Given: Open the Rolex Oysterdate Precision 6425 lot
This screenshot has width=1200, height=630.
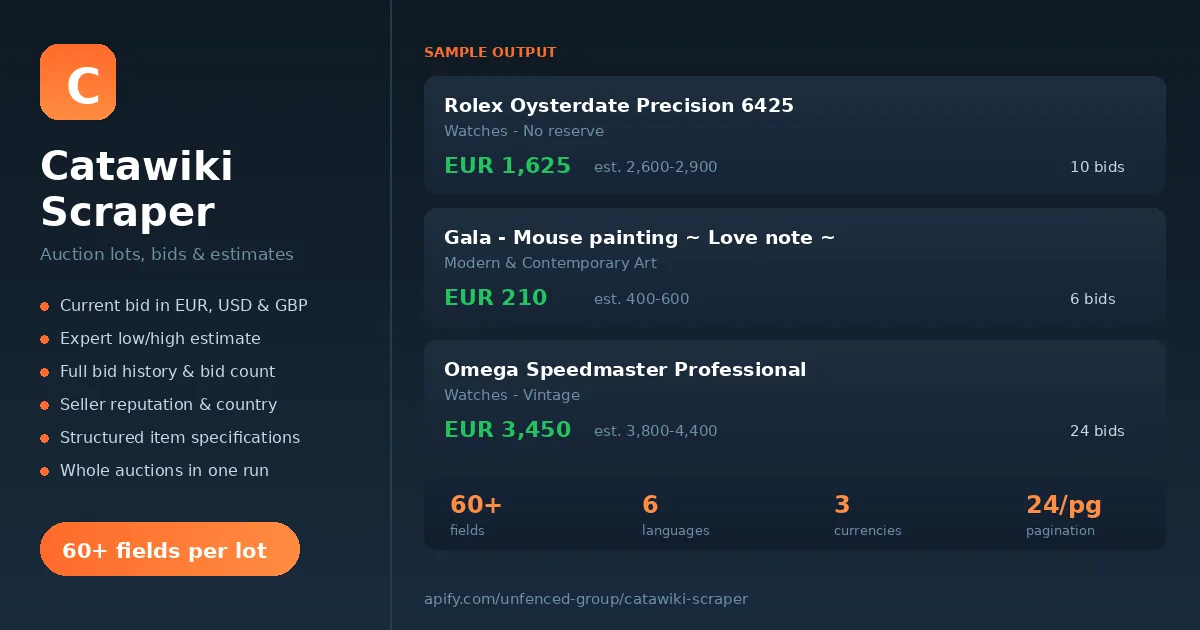Looking at the screenshot, I should (619, 105).
